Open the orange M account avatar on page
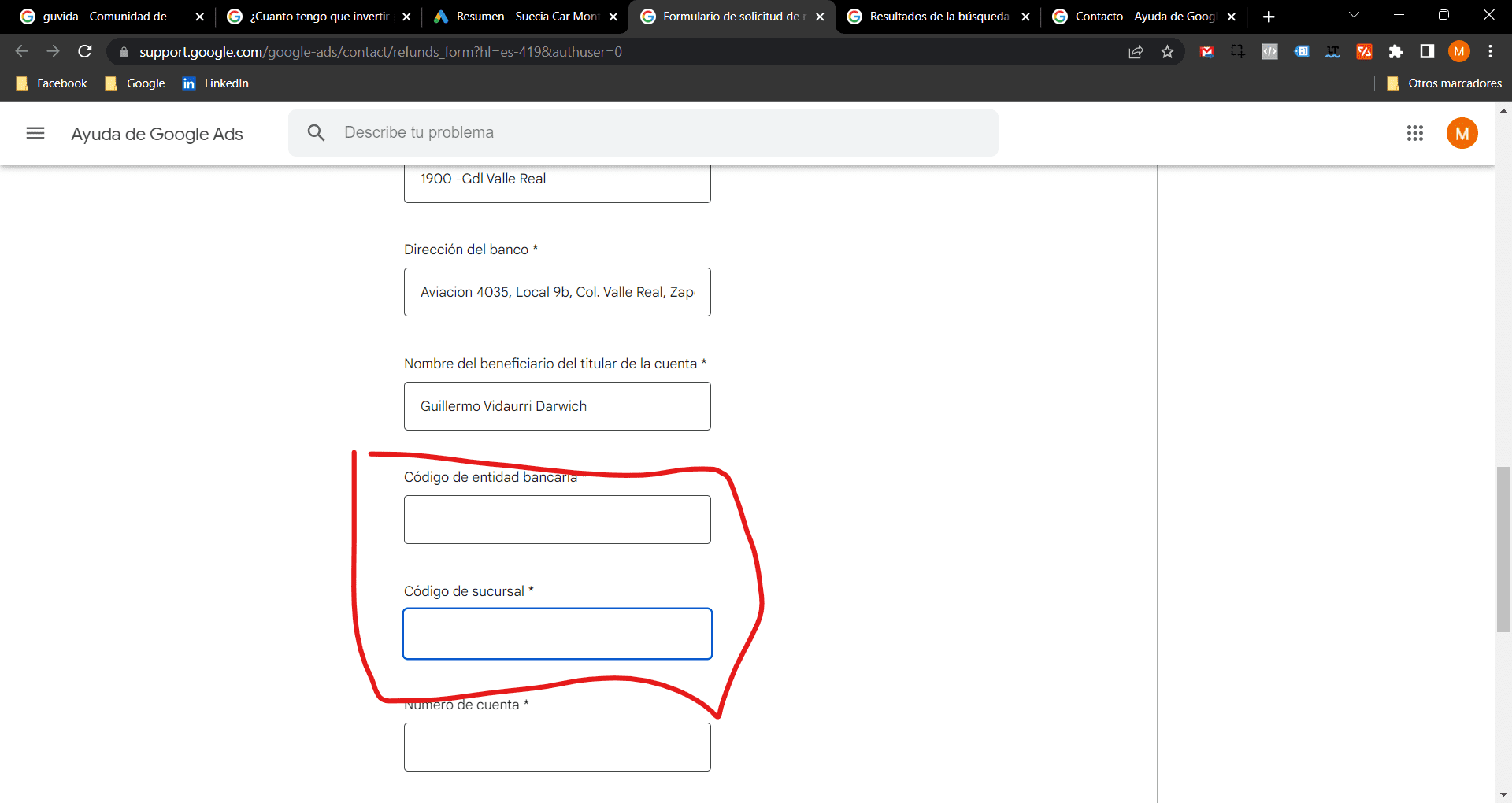Screen dimensions: 1512x803 click(x=1462, y=133)
